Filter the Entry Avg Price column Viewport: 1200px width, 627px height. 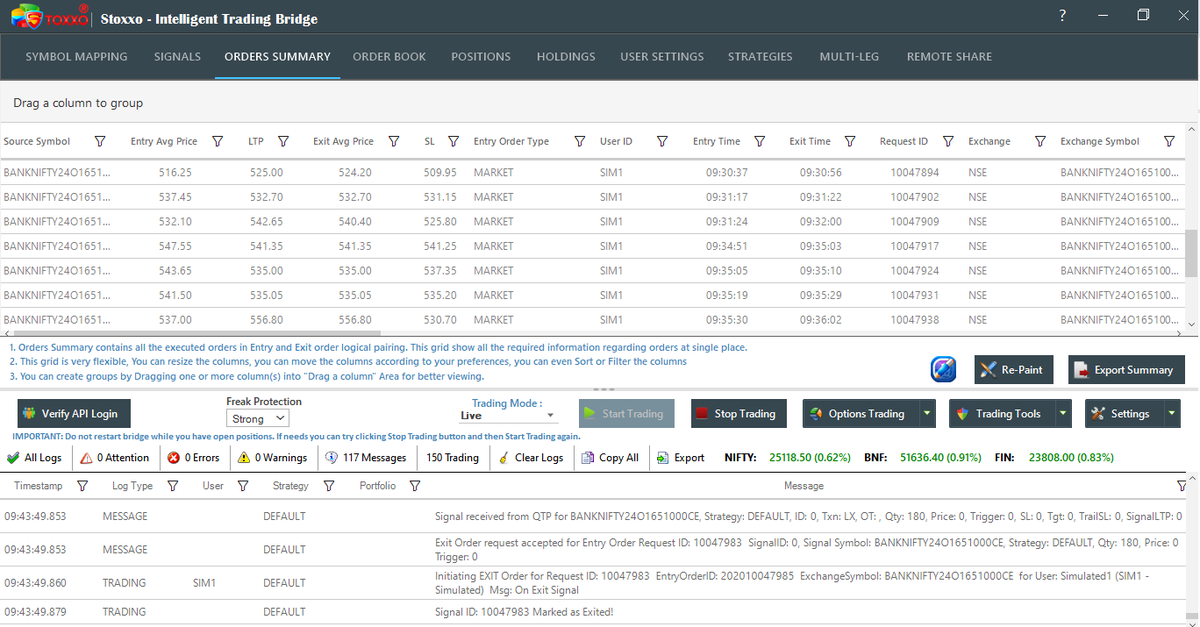[x=217, y=142]
